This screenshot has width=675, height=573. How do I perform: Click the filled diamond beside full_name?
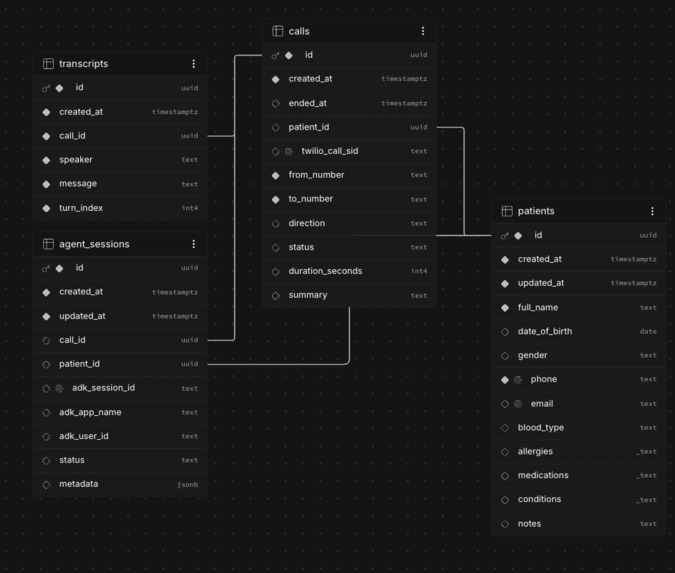505,308
